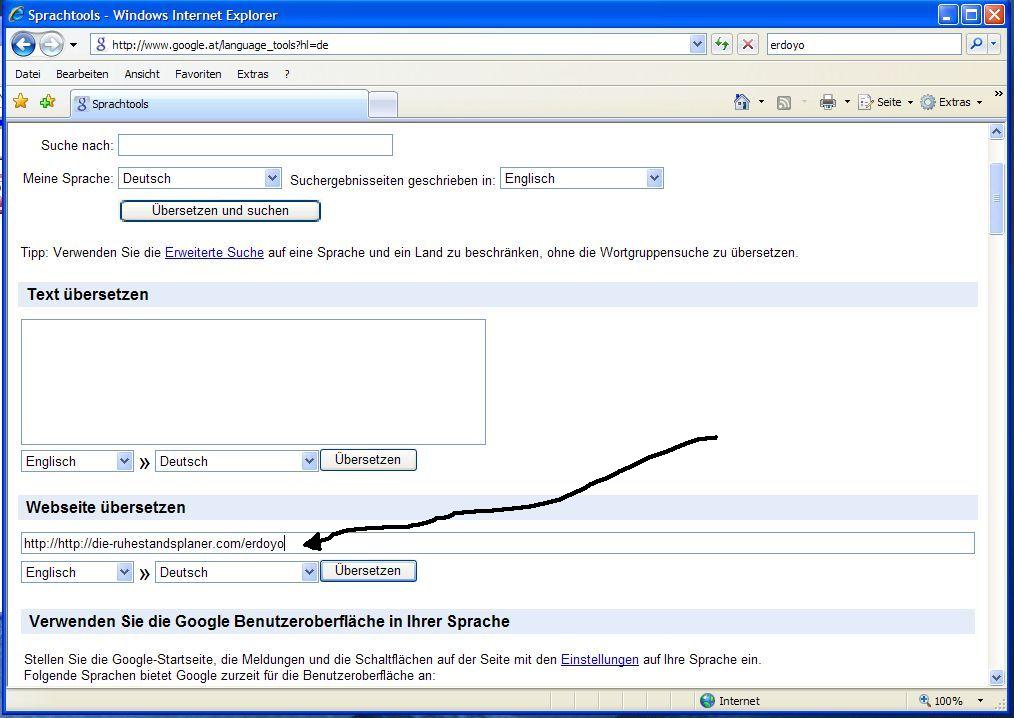Open target language Deutsch dropdown under text area
The width and height of the screenshot is (1014, 718).
coord(237,461)
